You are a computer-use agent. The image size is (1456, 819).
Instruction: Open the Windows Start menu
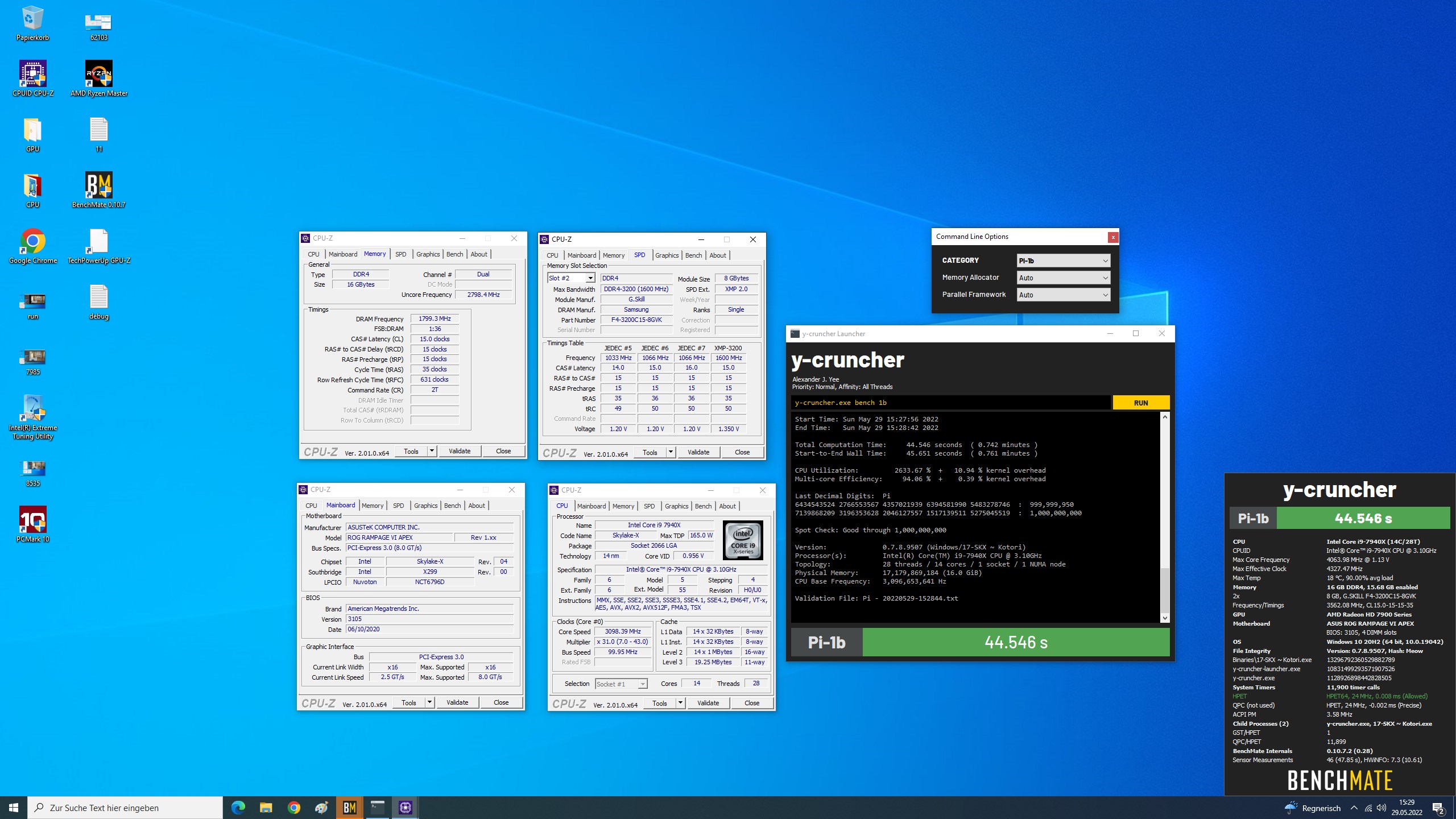pos(14,808)
